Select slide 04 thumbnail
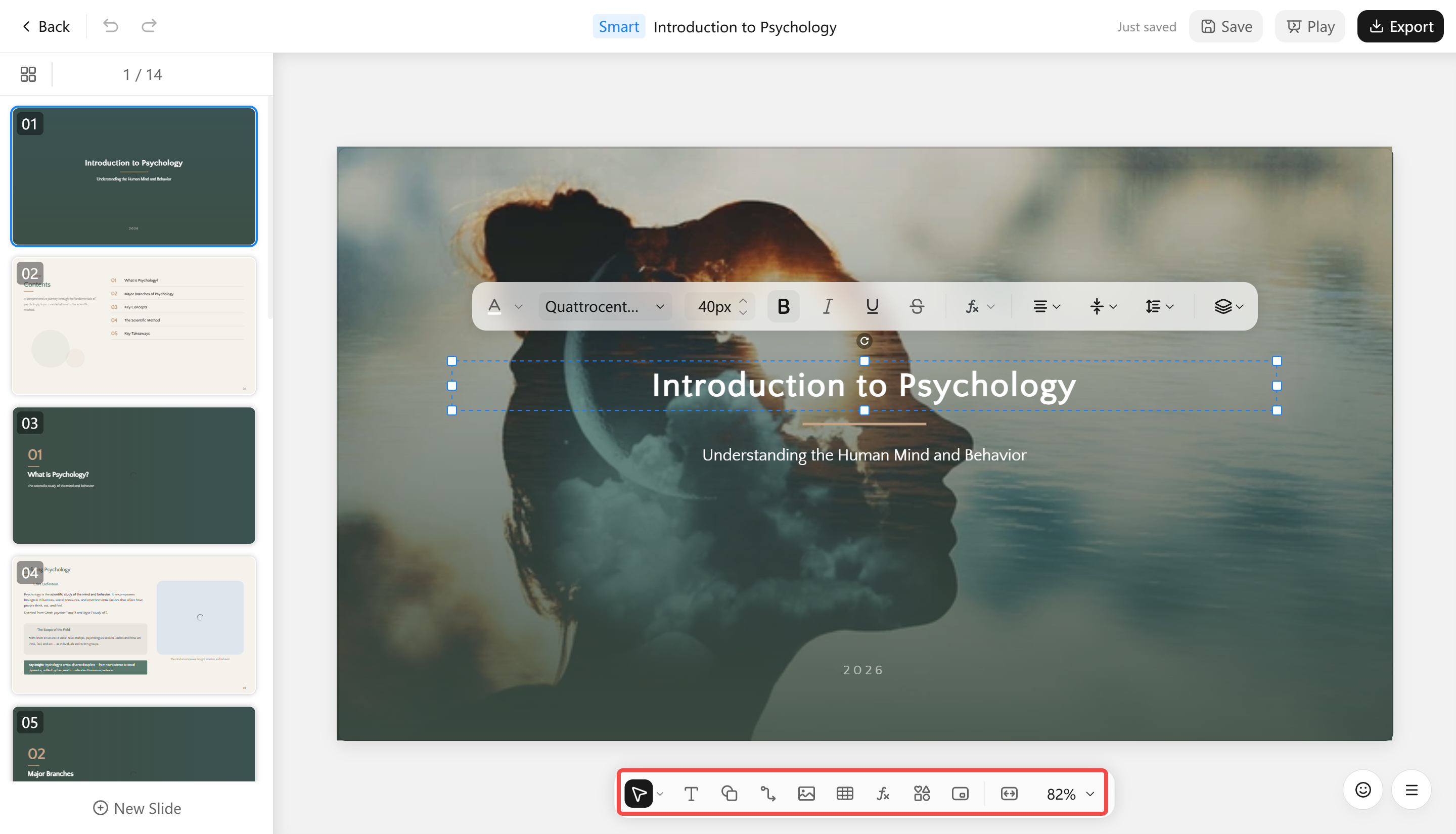The height and width of the screenshot is (834, 1456). point(134,625)
